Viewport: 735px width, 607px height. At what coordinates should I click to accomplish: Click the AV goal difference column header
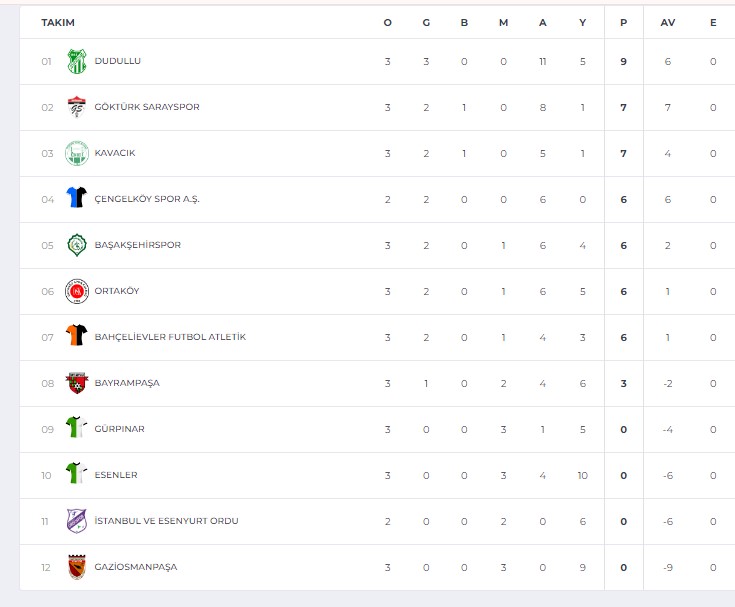668,22
